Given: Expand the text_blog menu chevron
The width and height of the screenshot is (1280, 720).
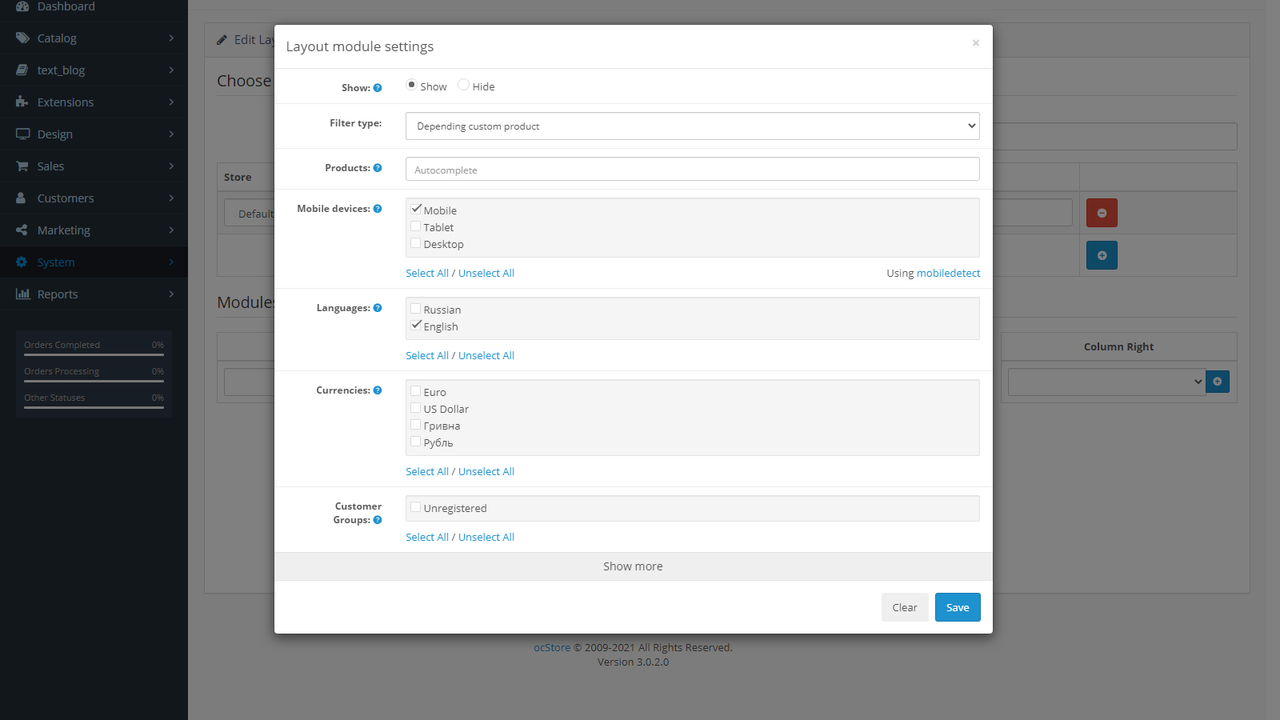Looking at the screenshot, I should point(171,70).
